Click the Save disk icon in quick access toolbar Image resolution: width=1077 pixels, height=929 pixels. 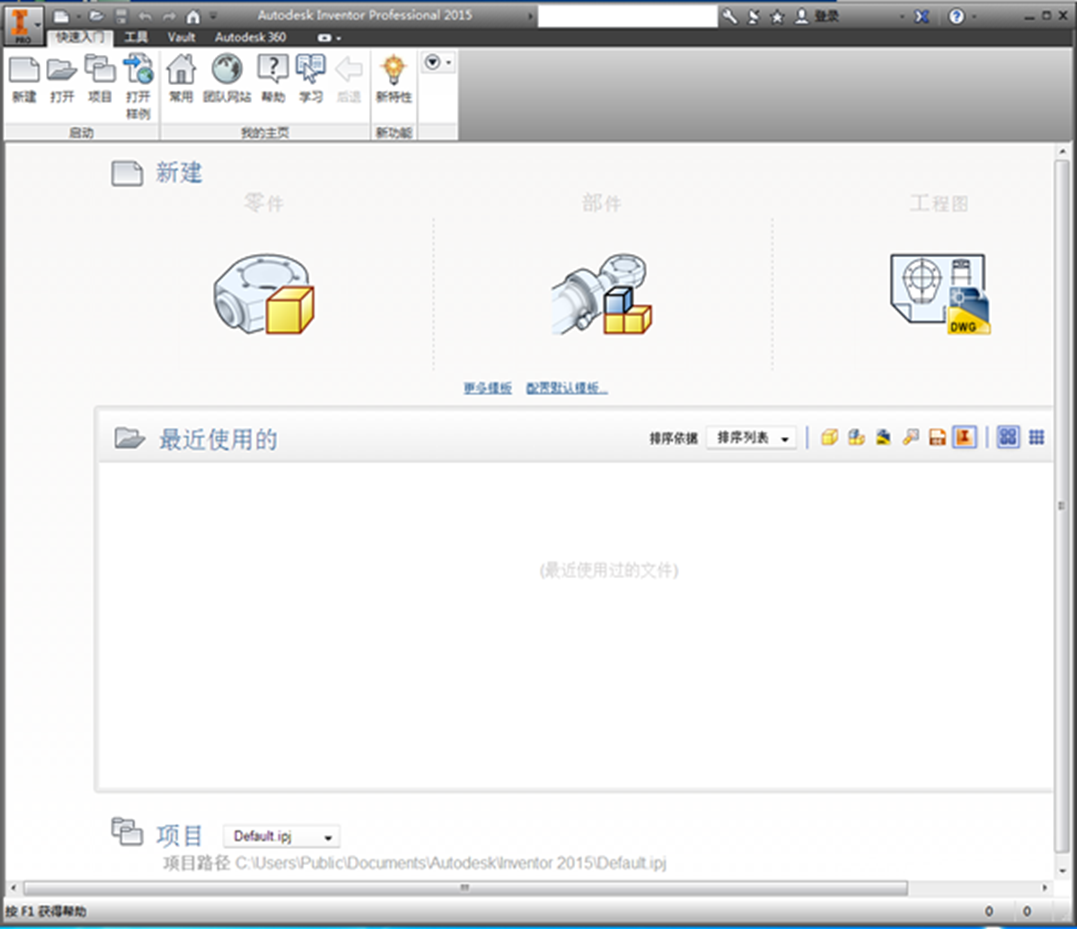(121, 16)
